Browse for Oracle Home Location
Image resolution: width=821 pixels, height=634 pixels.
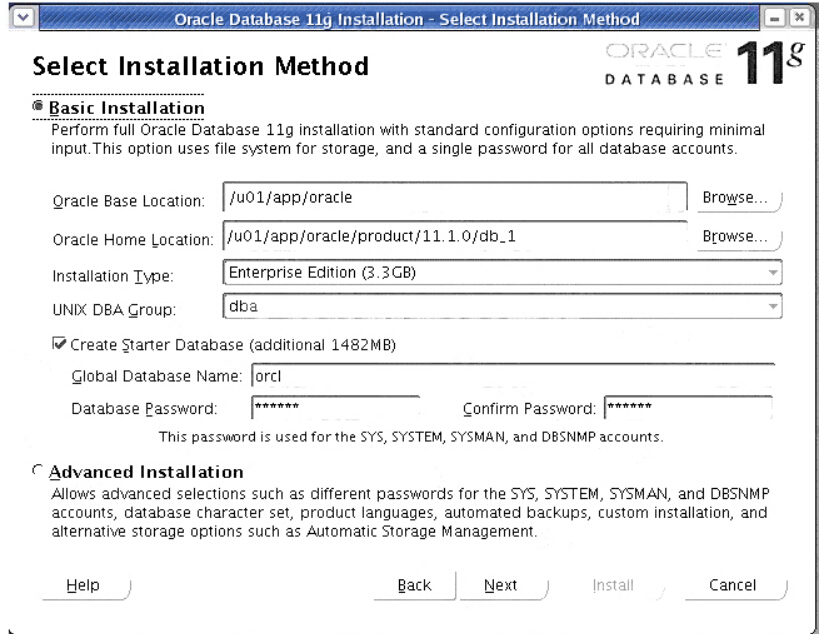pos(739,237)
